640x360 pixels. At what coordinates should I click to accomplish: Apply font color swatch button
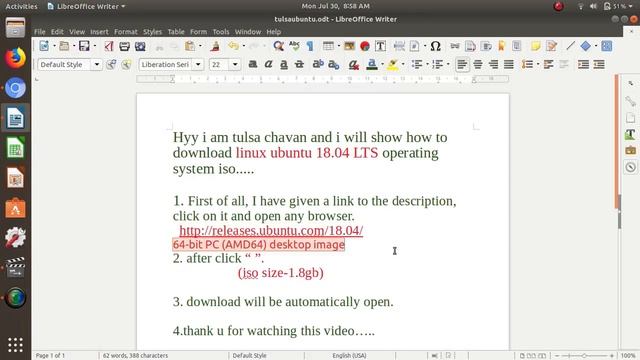pos(372,64)
